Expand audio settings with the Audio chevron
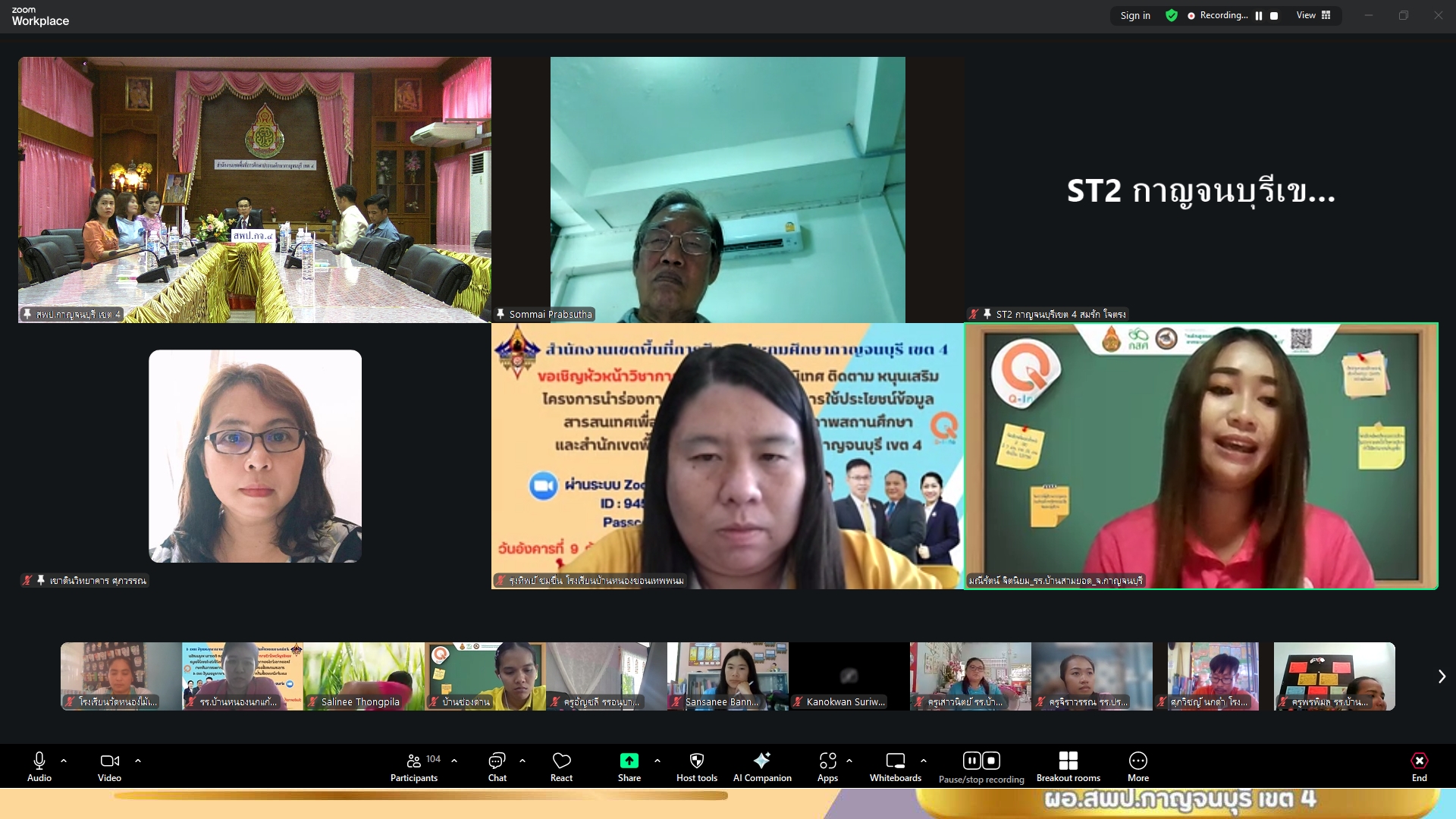This screenshot has width=1456, height=819. [x=64, y=761]
